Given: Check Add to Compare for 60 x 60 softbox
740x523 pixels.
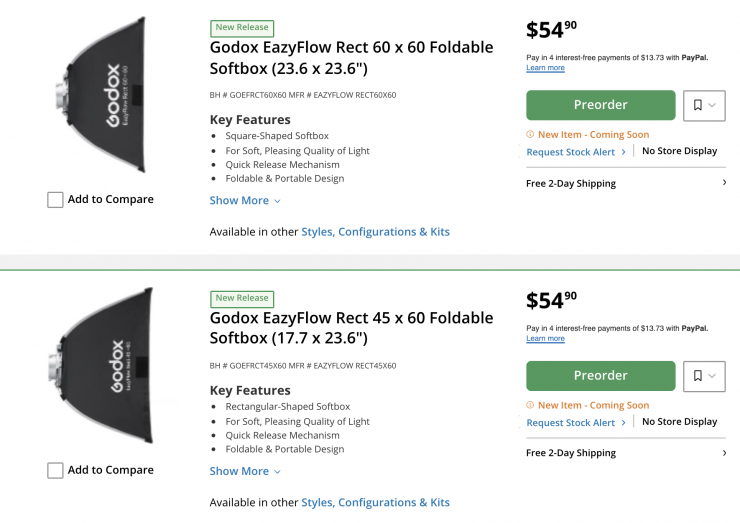Looking at the screenshot, I should (56, 200).
